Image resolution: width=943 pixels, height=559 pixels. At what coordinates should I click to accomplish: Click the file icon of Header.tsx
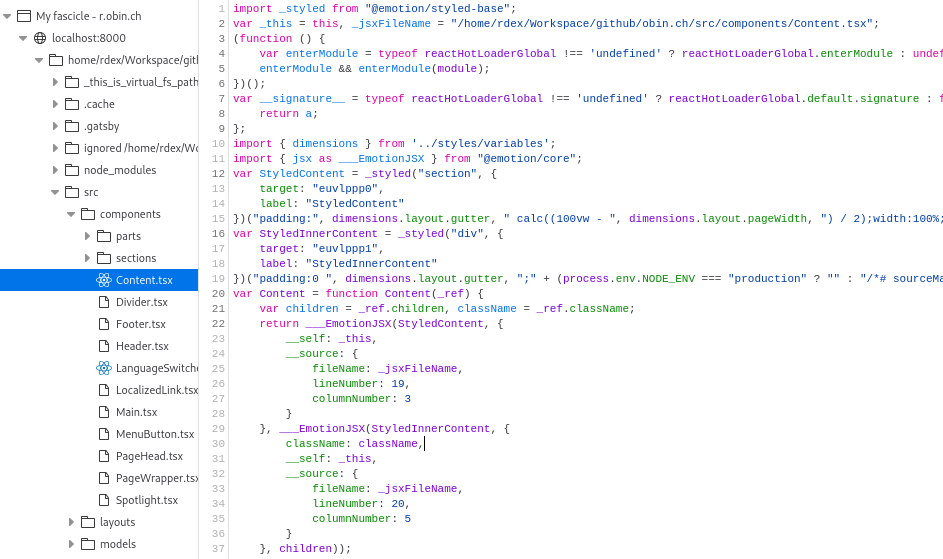click(104, 346)
